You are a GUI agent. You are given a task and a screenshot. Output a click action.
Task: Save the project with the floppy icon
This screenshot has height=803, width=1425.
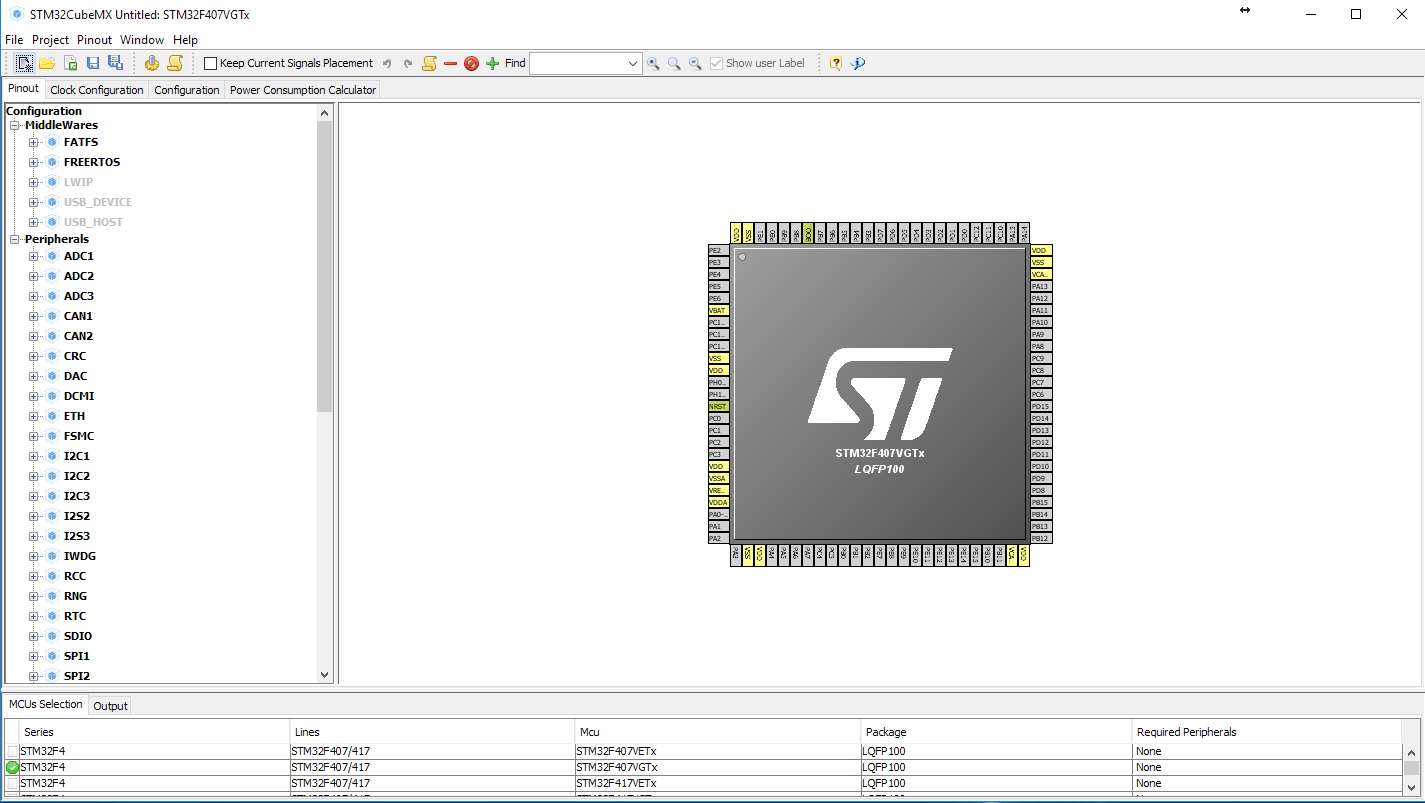pos(93,63)
